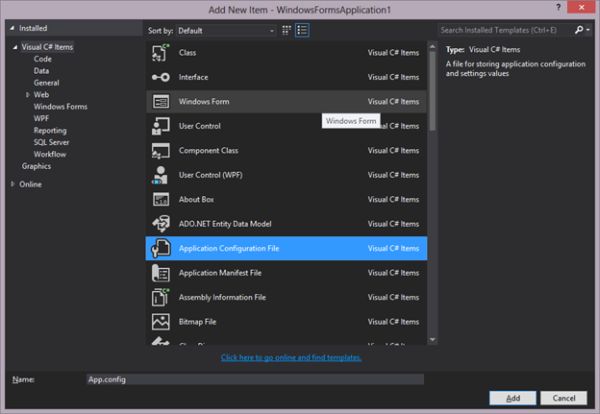Select the 'ADO.NET Entity Data Model' row text
Viewport: 600px width, 414px height.
(225, 224)
